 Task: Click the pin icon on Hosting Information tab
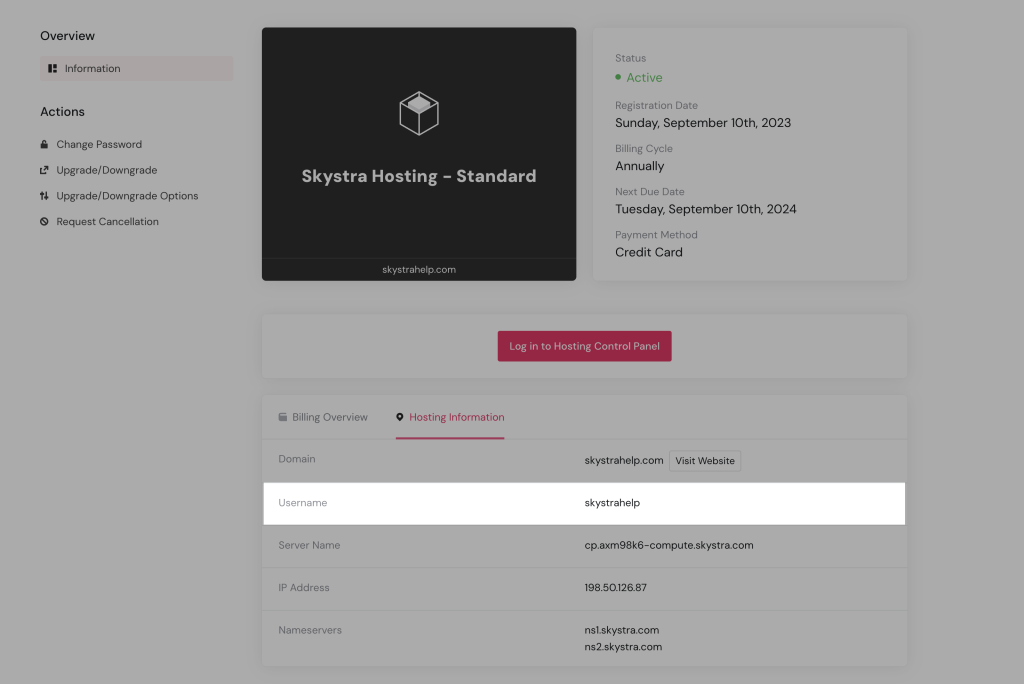[x=400, y=417]
